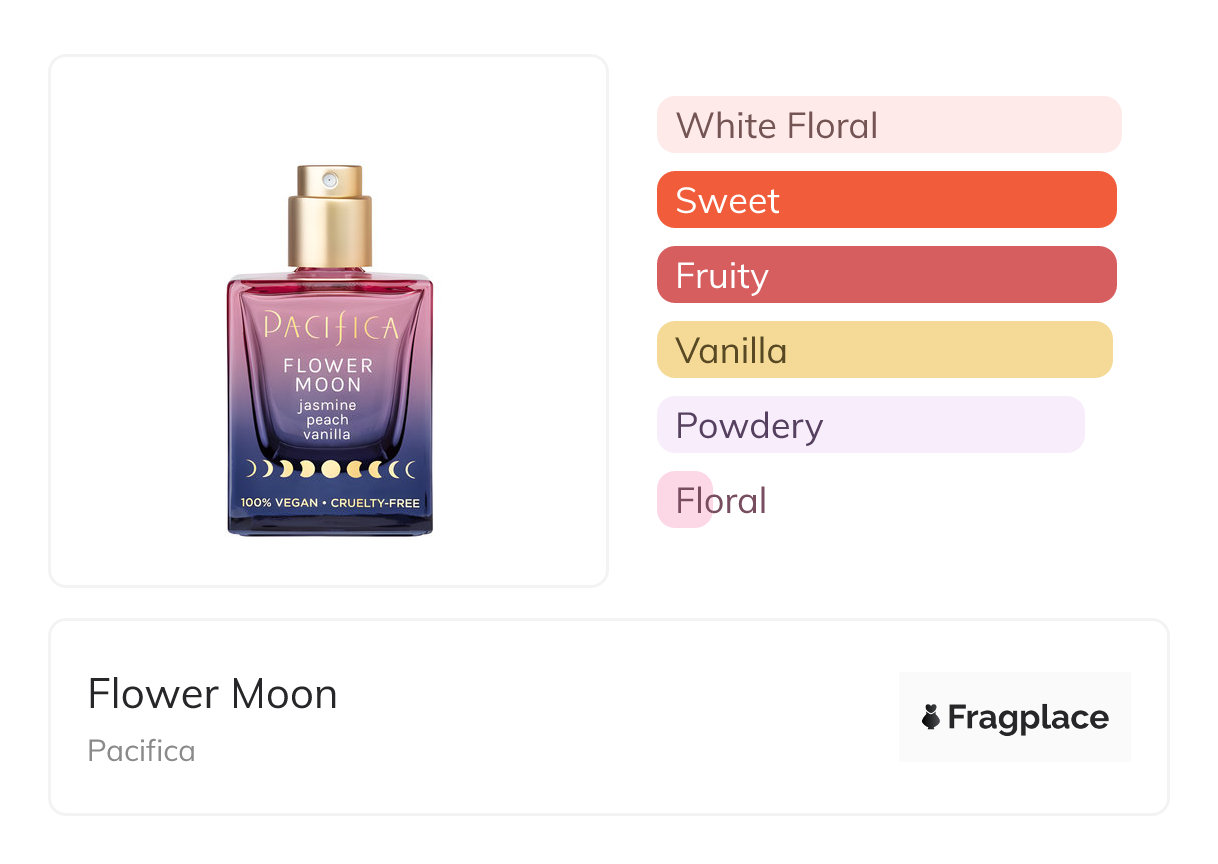This screenshot has width=1218, height=864.
Task: Select the orange Sweet accord bar
Action: pyautogui.click(x=886, y=200)
